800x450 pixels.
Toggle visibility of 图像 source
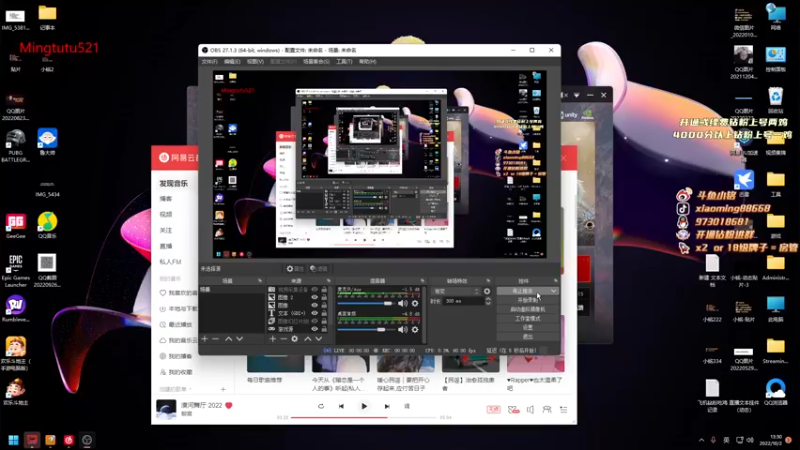315,305
